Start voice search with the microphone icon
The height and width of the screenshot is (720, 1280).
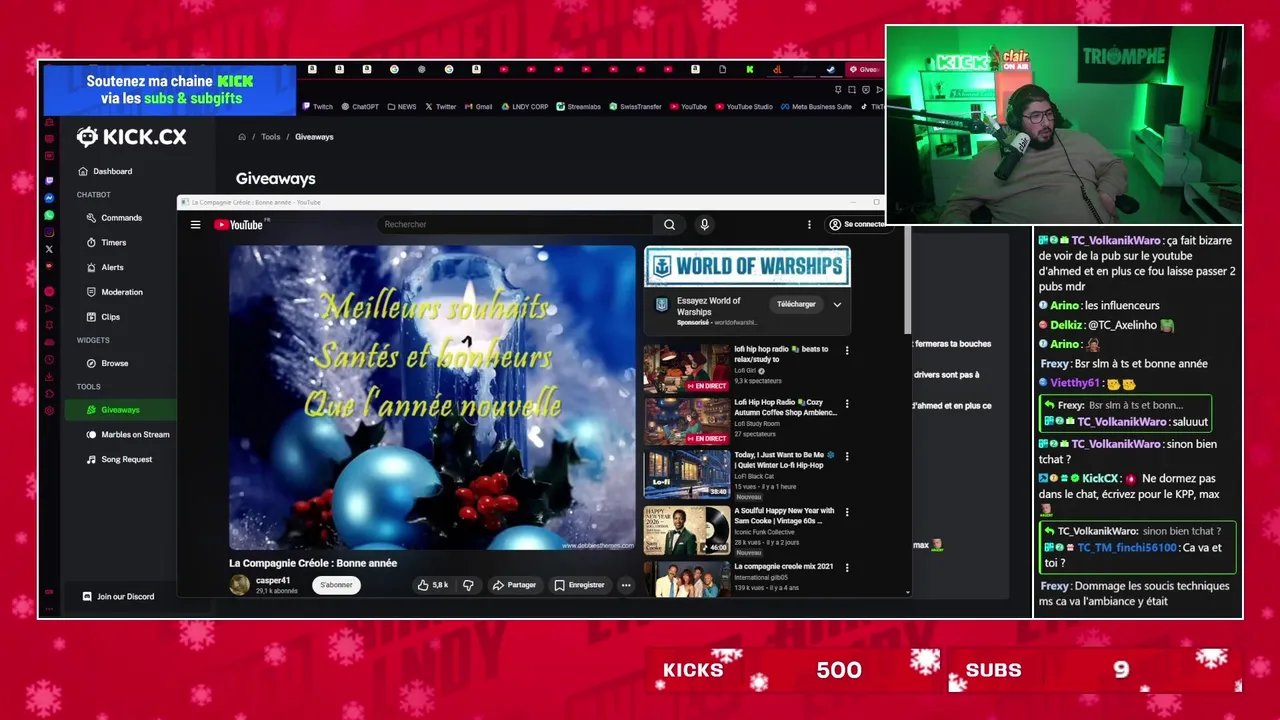pyautogui.click(x=704, y=225)
